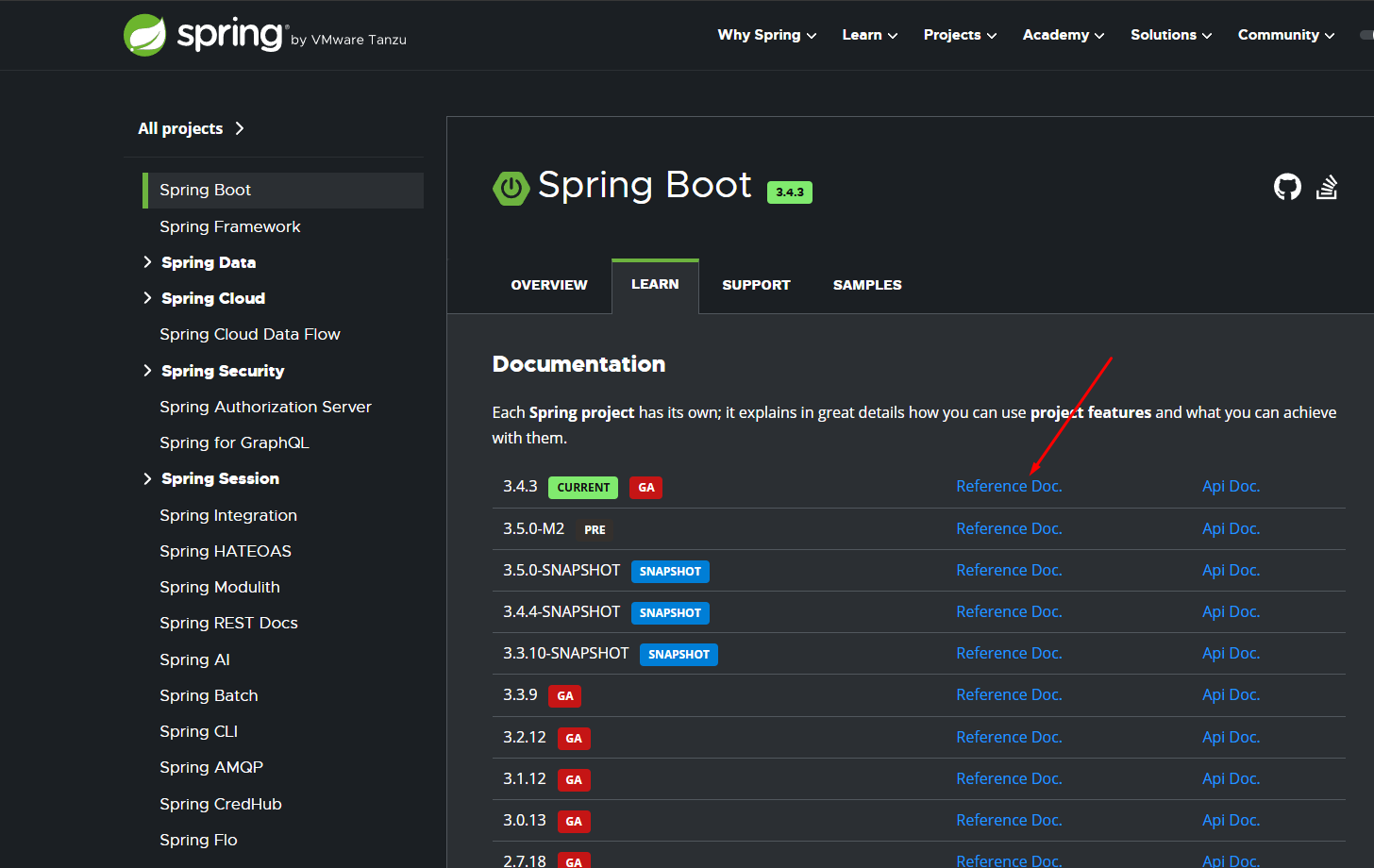1374x868 pixels.
Task: Open the Projects dropdown menu
Action: 960,35
